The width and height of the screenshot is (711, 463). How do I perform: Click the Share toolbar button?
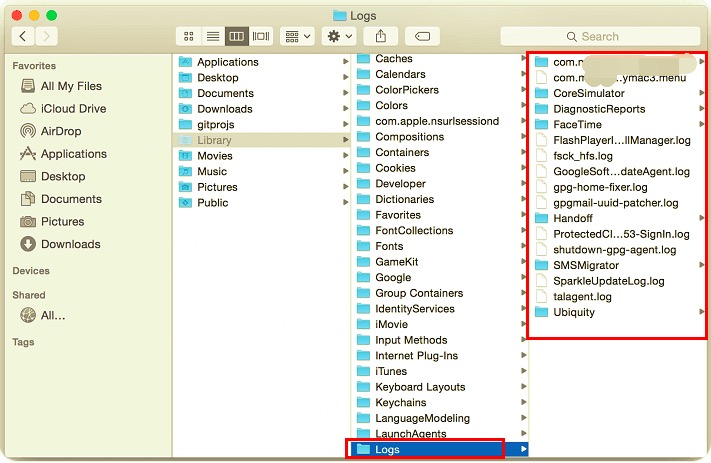(381, 36)
